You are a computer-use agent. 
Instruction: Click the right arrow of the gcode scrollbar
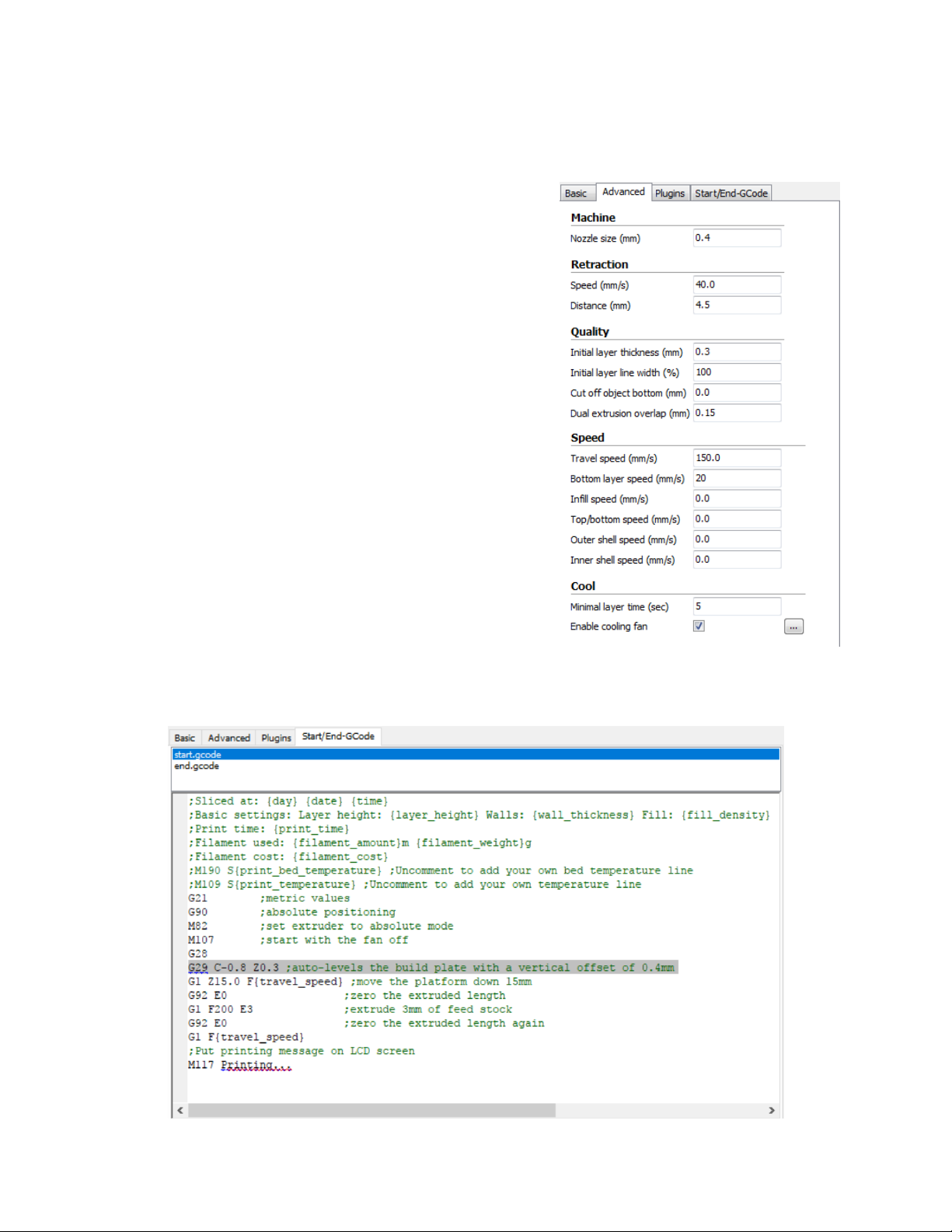pos(772,1110)
